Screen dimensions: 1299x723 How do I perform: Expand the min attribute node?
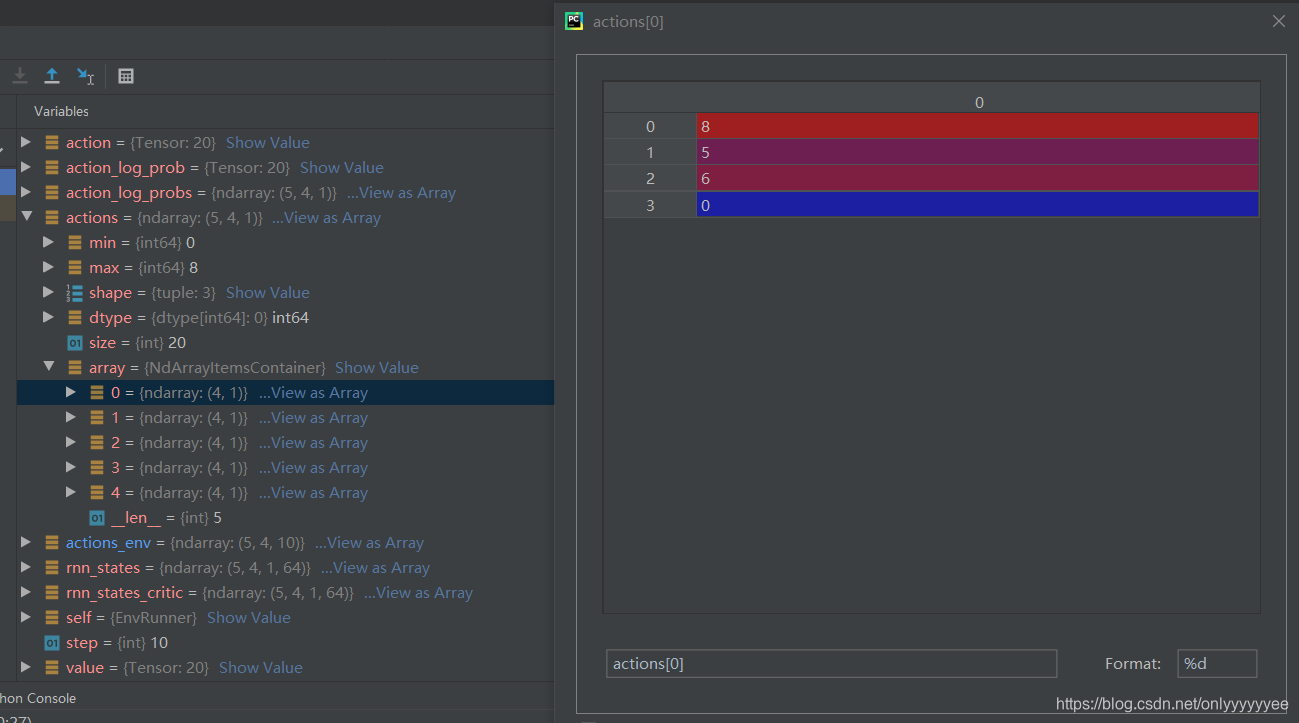click(x=48, y=242)
